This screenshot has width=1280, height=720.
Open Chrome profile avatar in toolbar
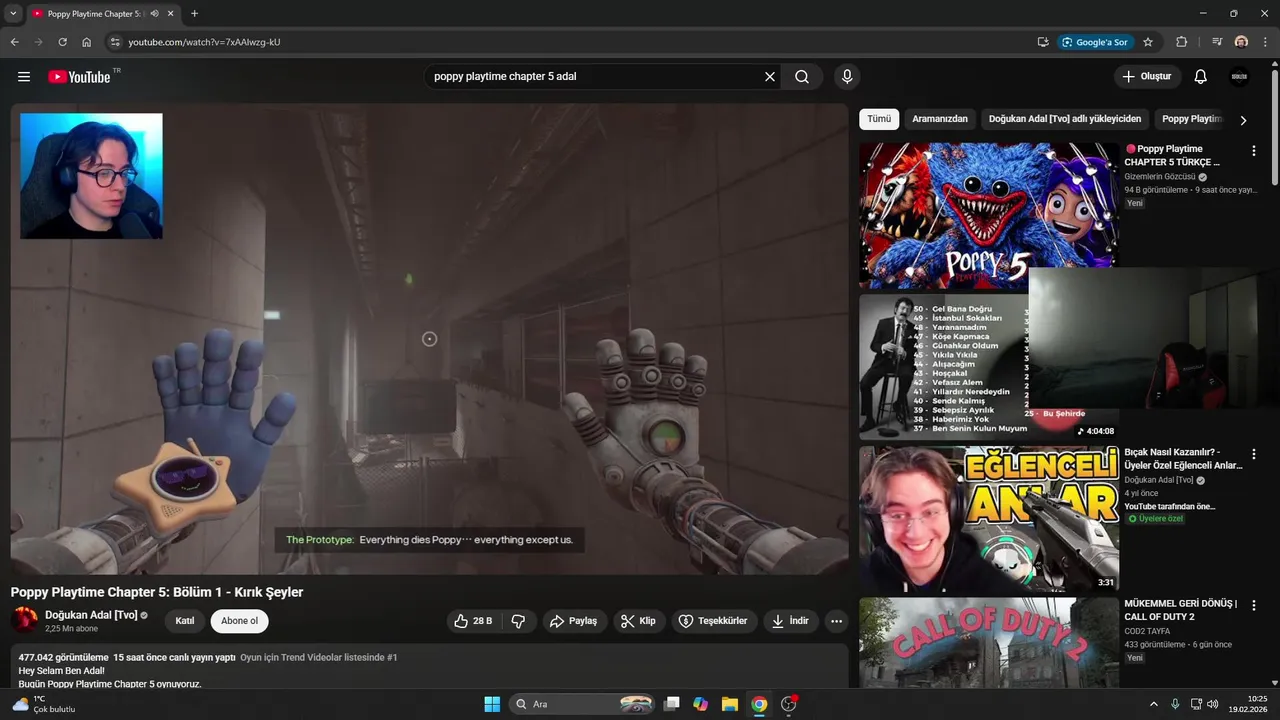pos(1241,42)
